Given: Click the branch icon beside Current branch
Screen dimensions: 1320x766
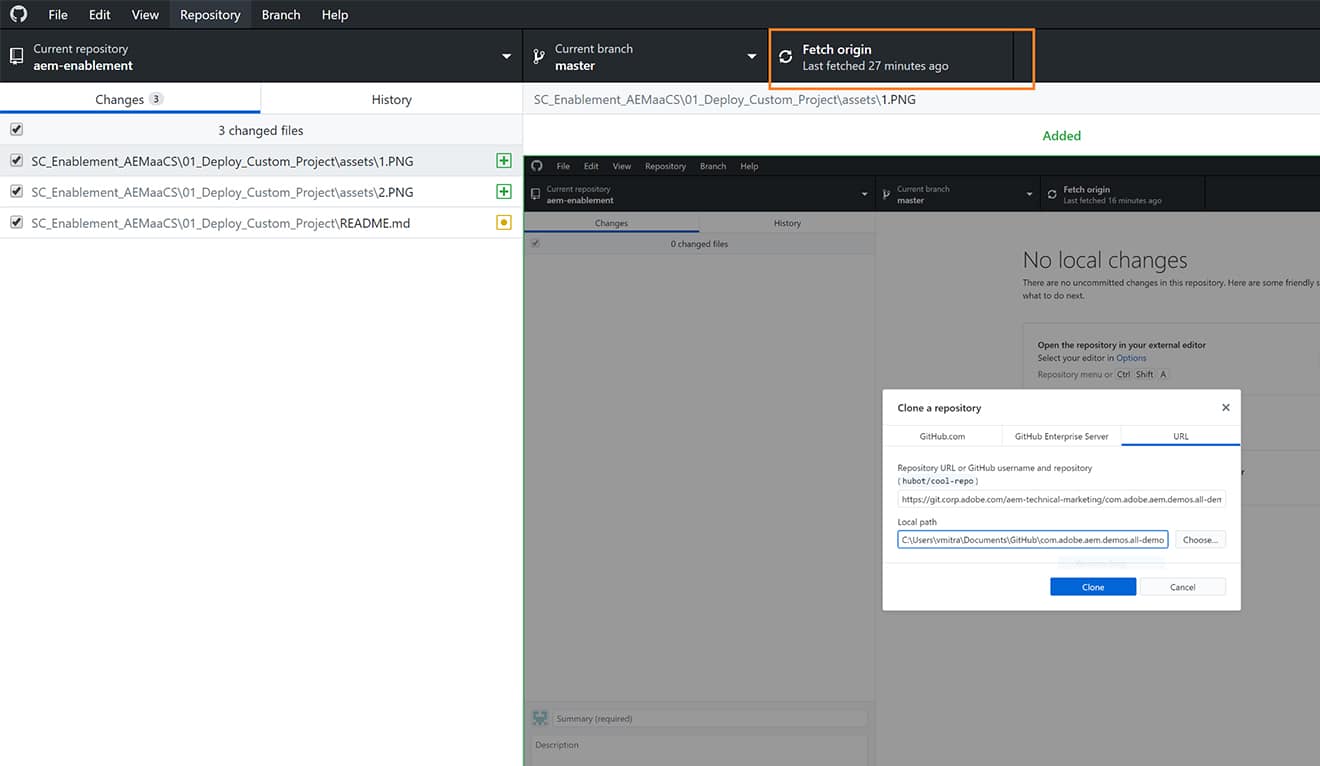Looking at the screenshot, I should coord(539,57).
